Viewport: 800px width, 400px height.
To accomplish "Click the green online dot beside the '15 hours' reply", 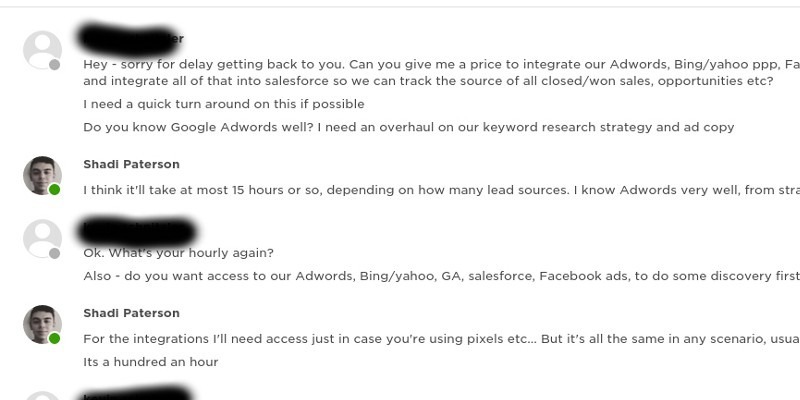I will click(55, 189).
